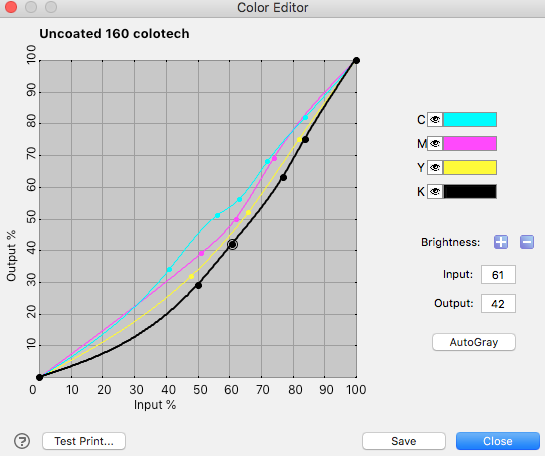
Task: Click the Output value field
Action: 498,303
